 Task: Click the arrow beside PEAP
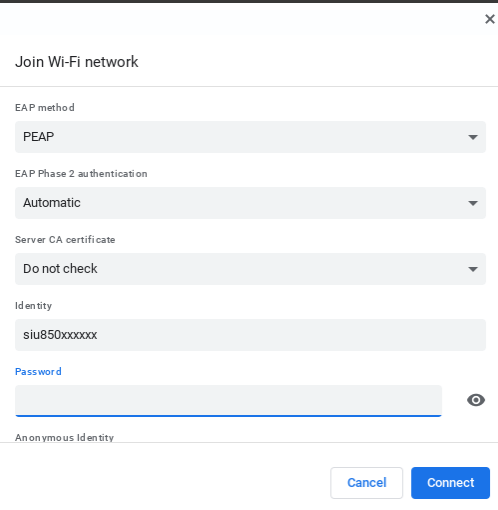click(x=473, y=137)
